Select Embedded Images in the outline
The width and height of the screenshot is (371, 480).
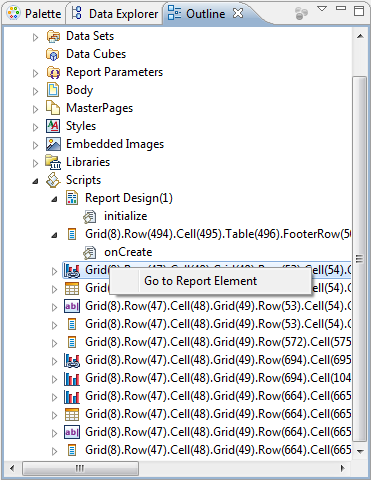tap(115, 144)
